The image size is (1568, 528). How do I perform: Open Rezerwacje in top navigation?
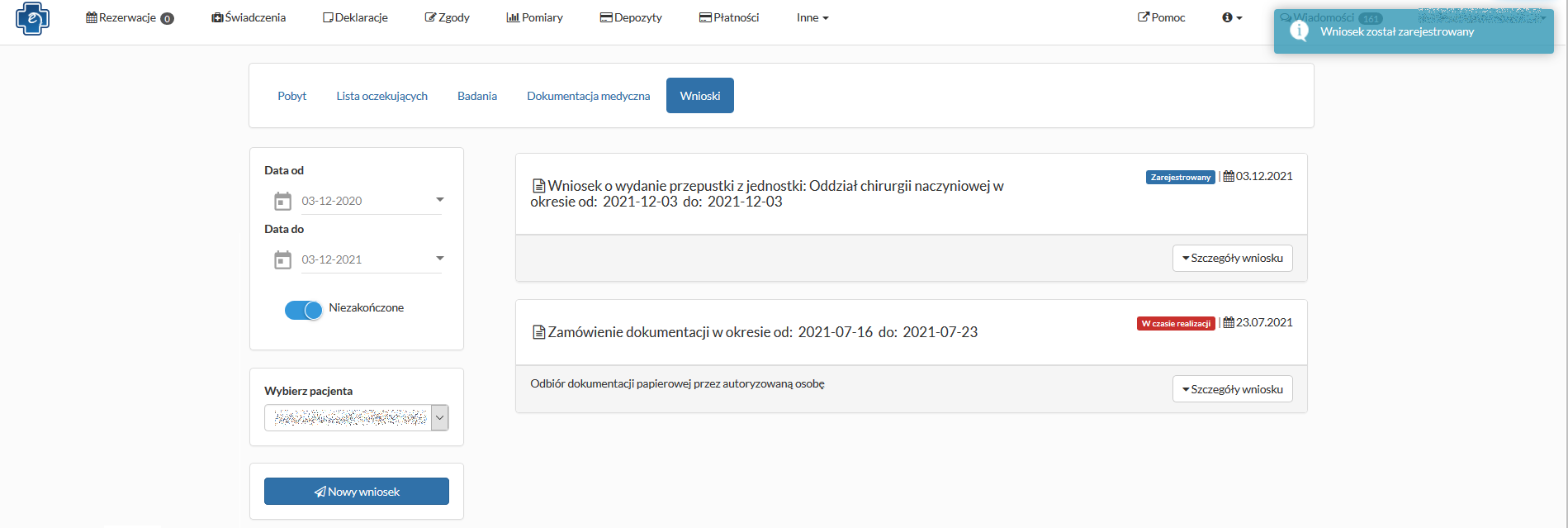coord(129,17)
